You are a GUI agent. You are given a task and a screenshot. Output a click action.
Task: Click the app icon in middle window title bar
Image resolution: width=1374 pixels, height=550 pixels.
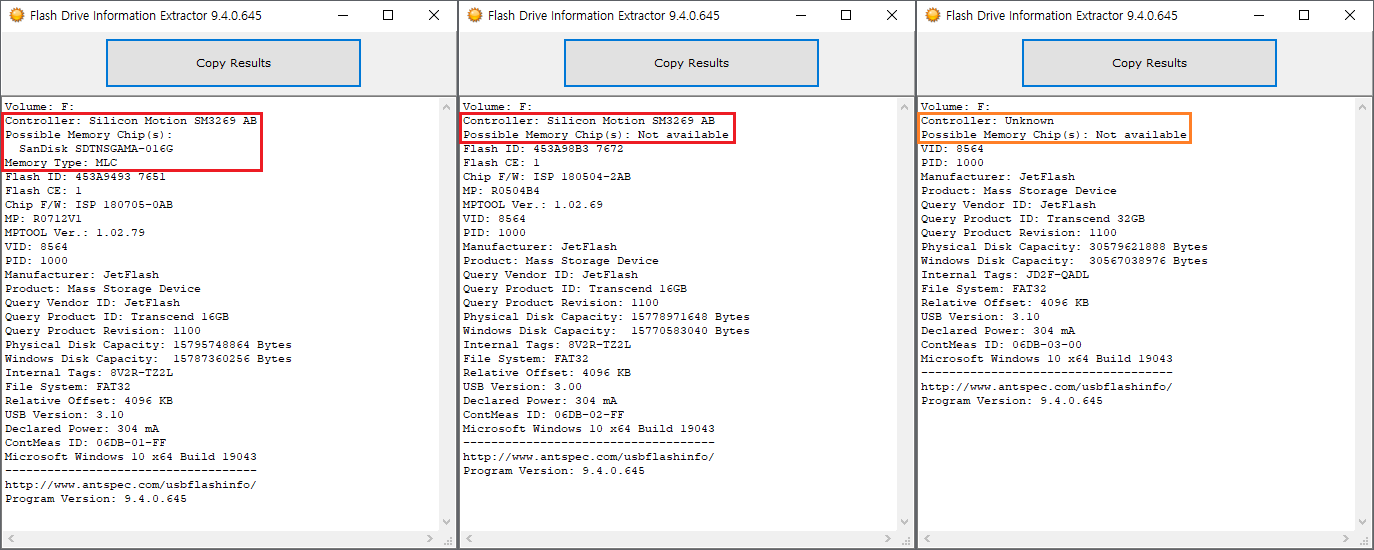474,15
